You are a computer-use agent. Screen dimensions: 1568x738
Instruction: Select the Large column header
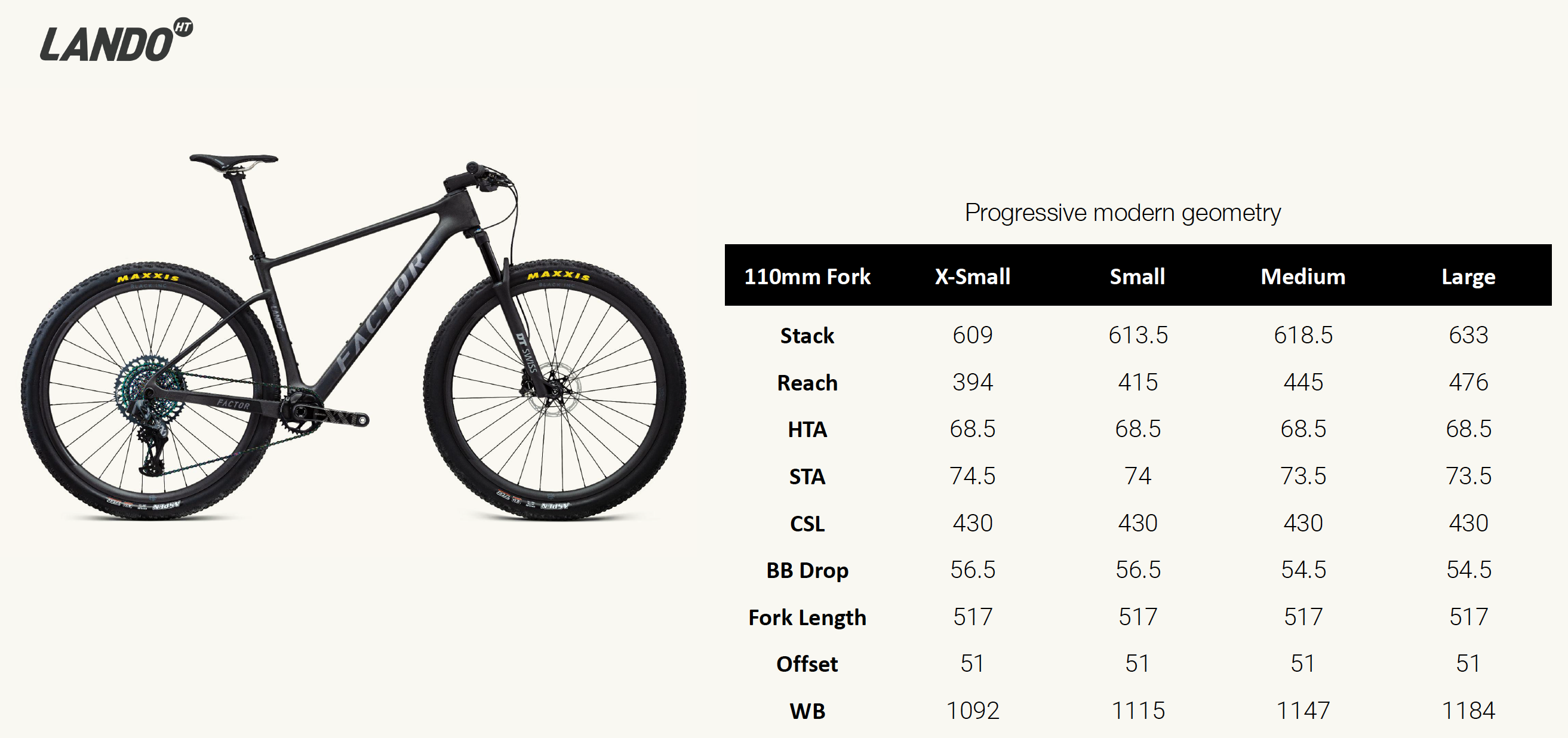tap(1468, 276)
